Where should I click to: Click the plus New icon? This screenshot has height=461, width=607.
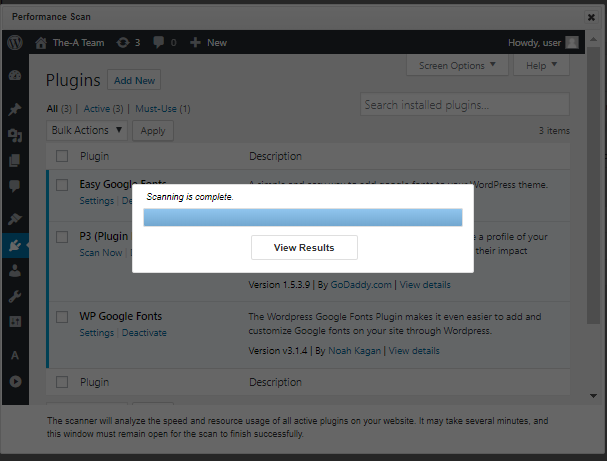tap(195, 43)
